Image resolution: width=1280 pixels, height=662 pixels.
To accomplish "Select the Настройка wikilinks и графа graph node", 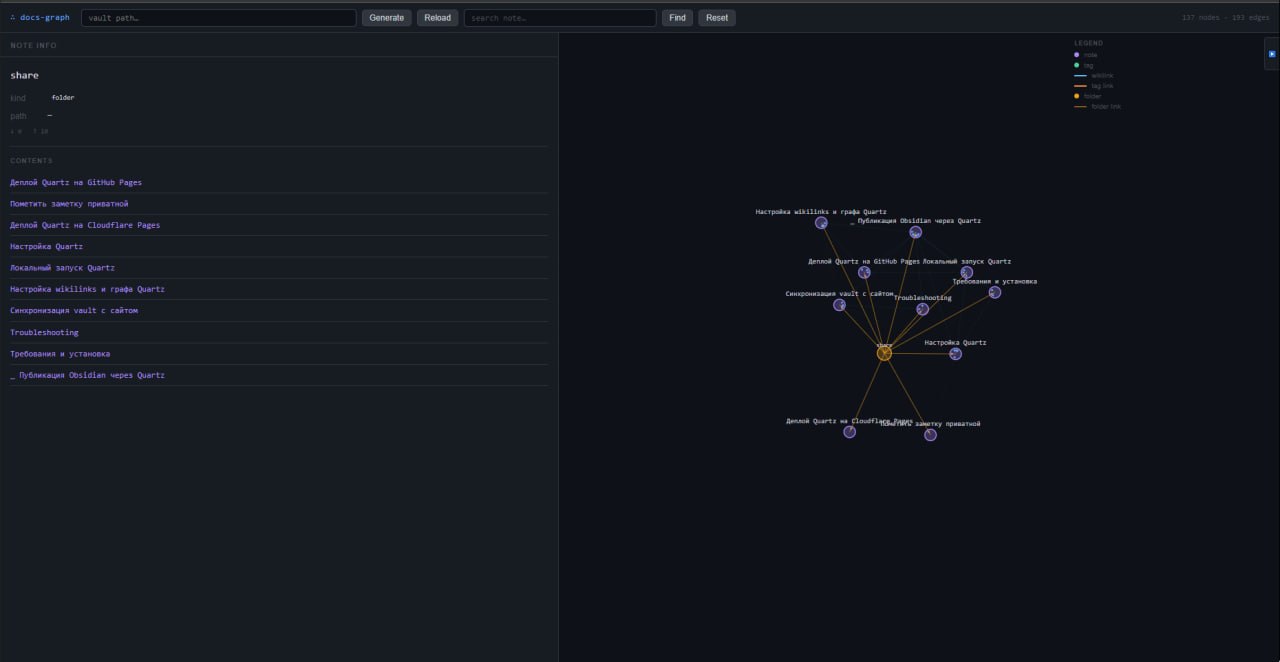I will click(x=821, y=223).
